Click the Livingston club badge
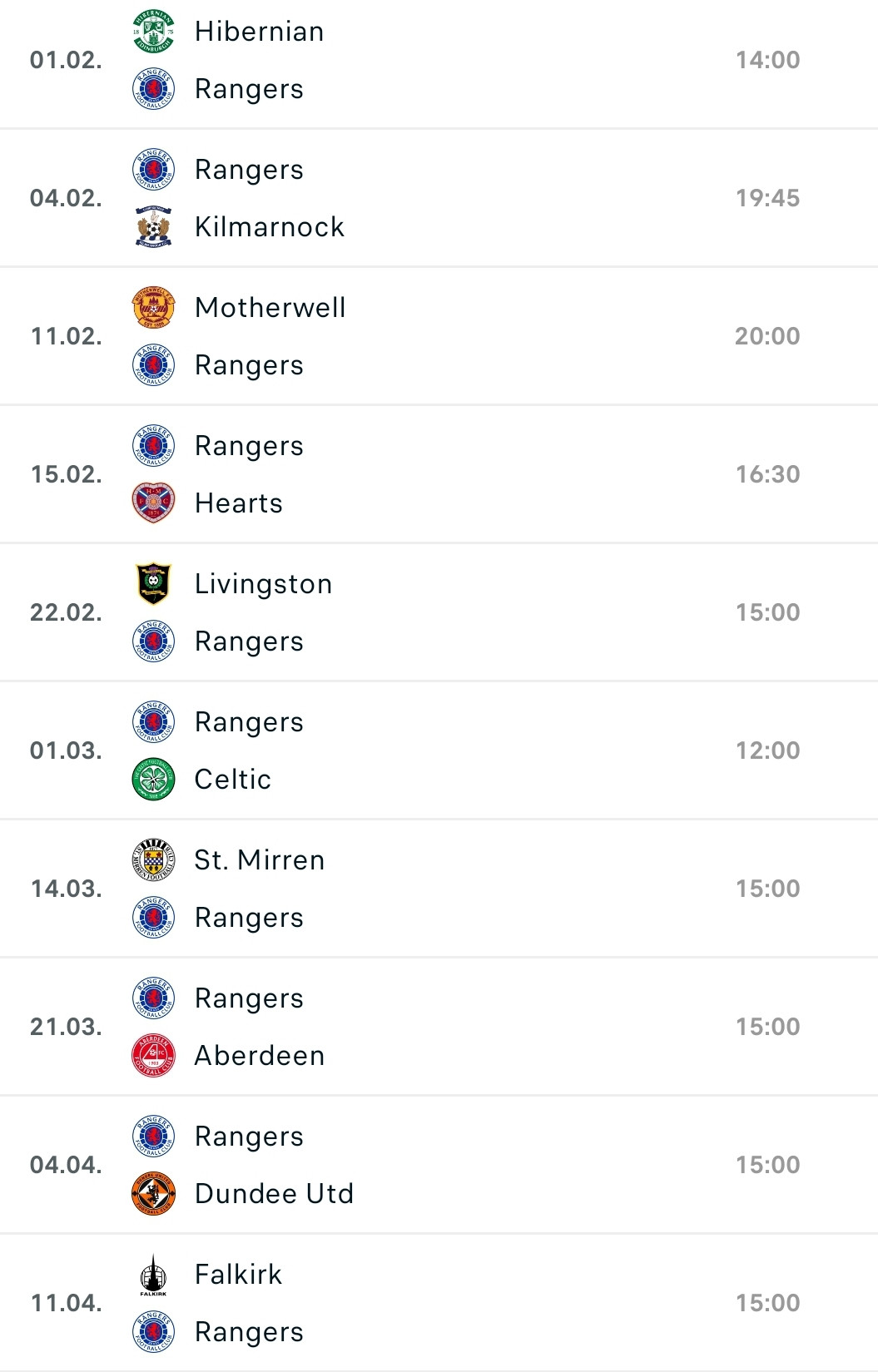878x1372 pixels. (x=153, y=584)
